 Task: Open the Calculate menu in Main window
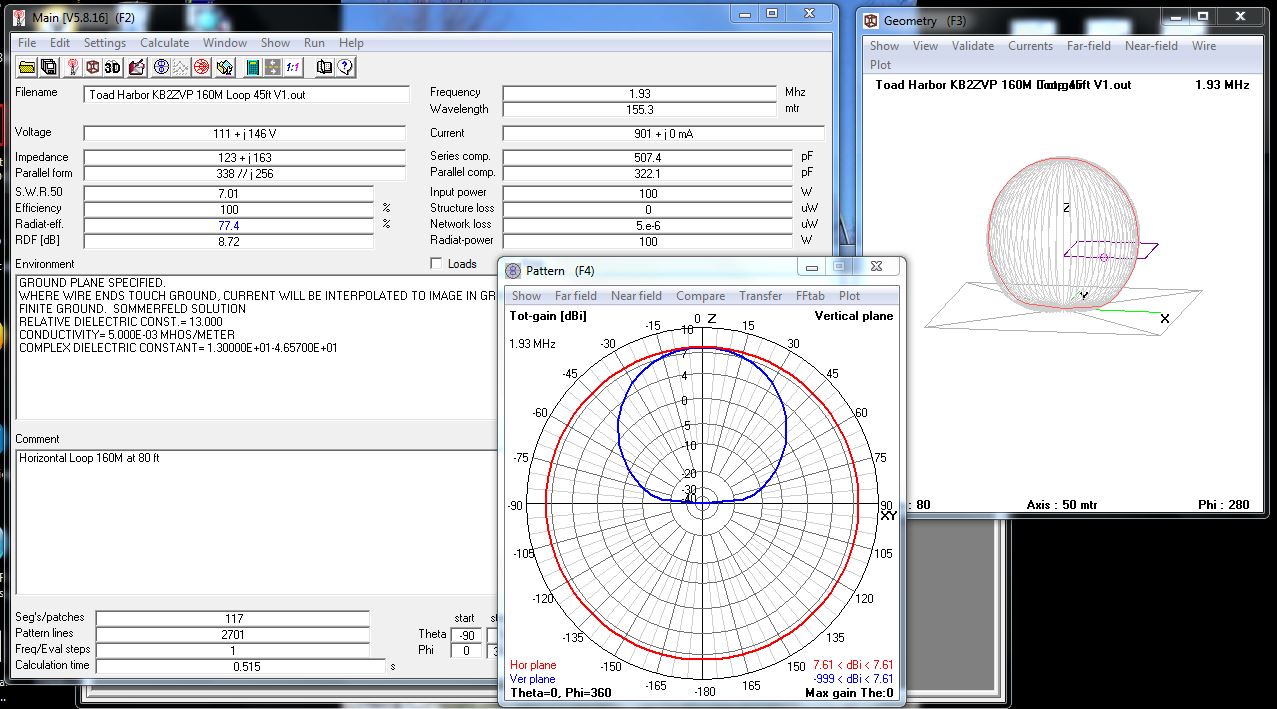pyautogui.click(x=164, y=43)
